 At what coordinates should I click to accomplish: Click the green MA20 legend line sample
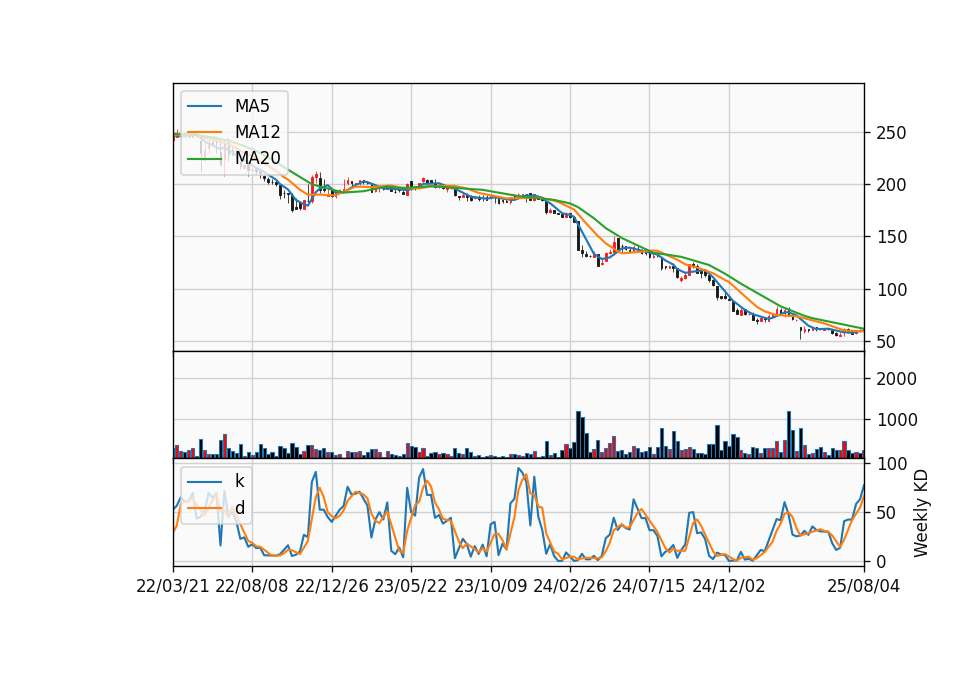[x=204, y=159]
